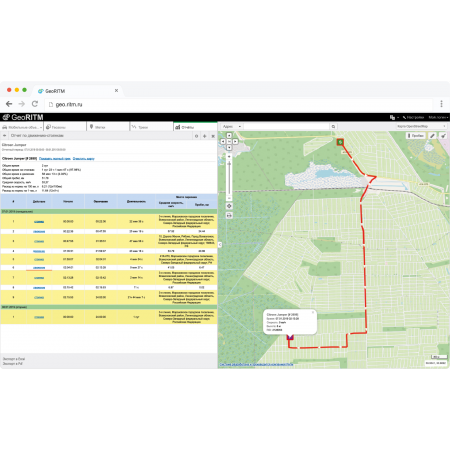Select the Отчёты reports tab
The height and width of the screenshot is (450, 450).
pos(195,127)
